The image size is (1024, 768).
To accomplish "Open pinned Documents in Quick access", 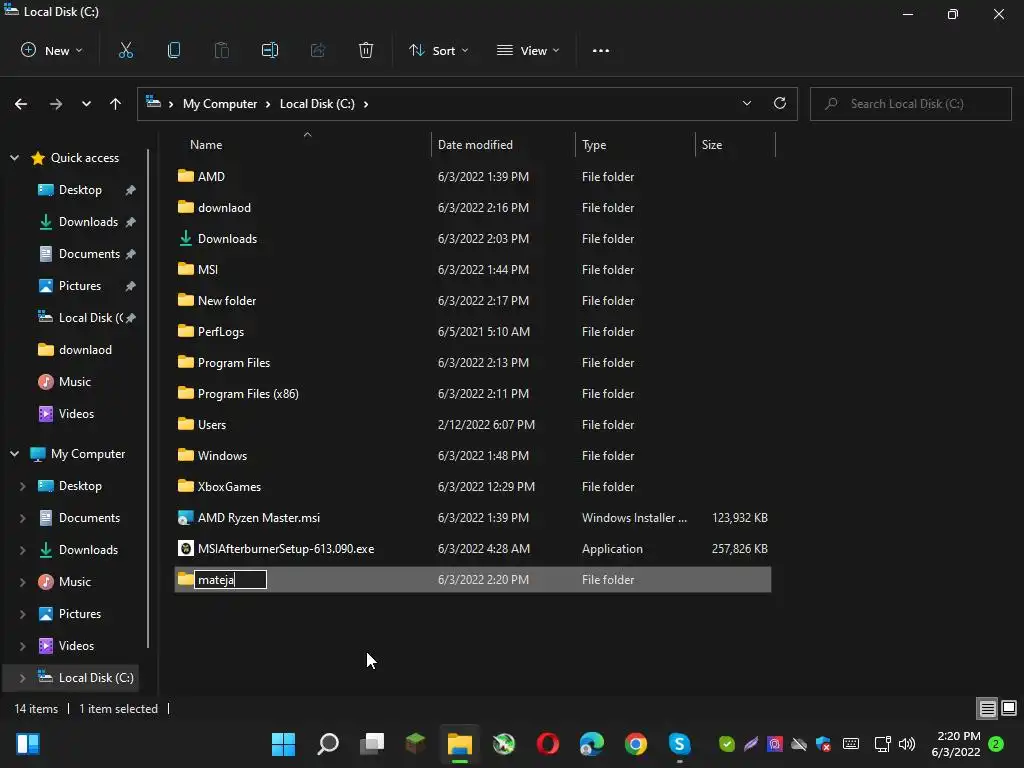I will pos(89,254).
